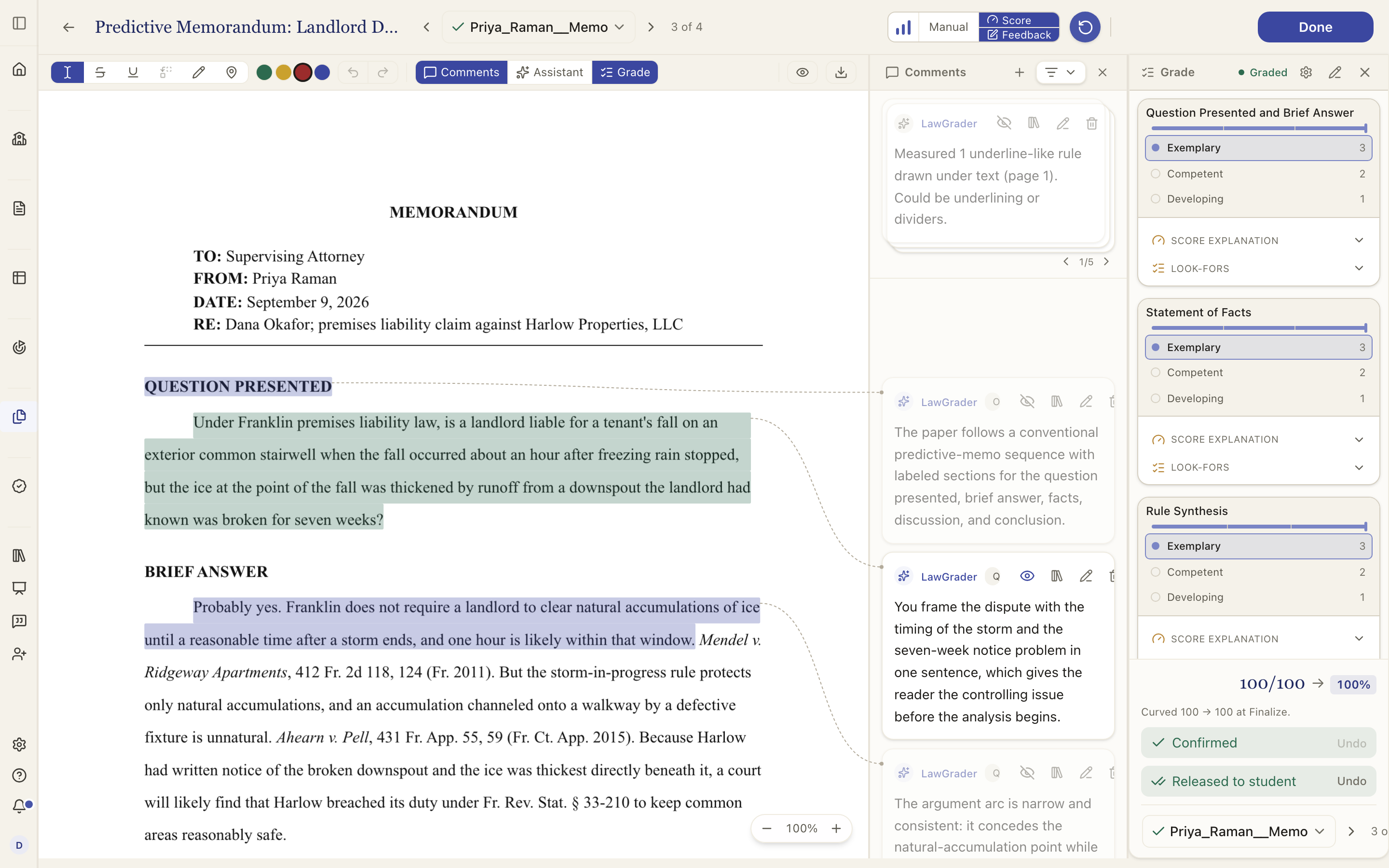Screen dimensions: 1389x868
Task: Choose the green highlight color
Action: pyautogui.click(x=264, y=72)
